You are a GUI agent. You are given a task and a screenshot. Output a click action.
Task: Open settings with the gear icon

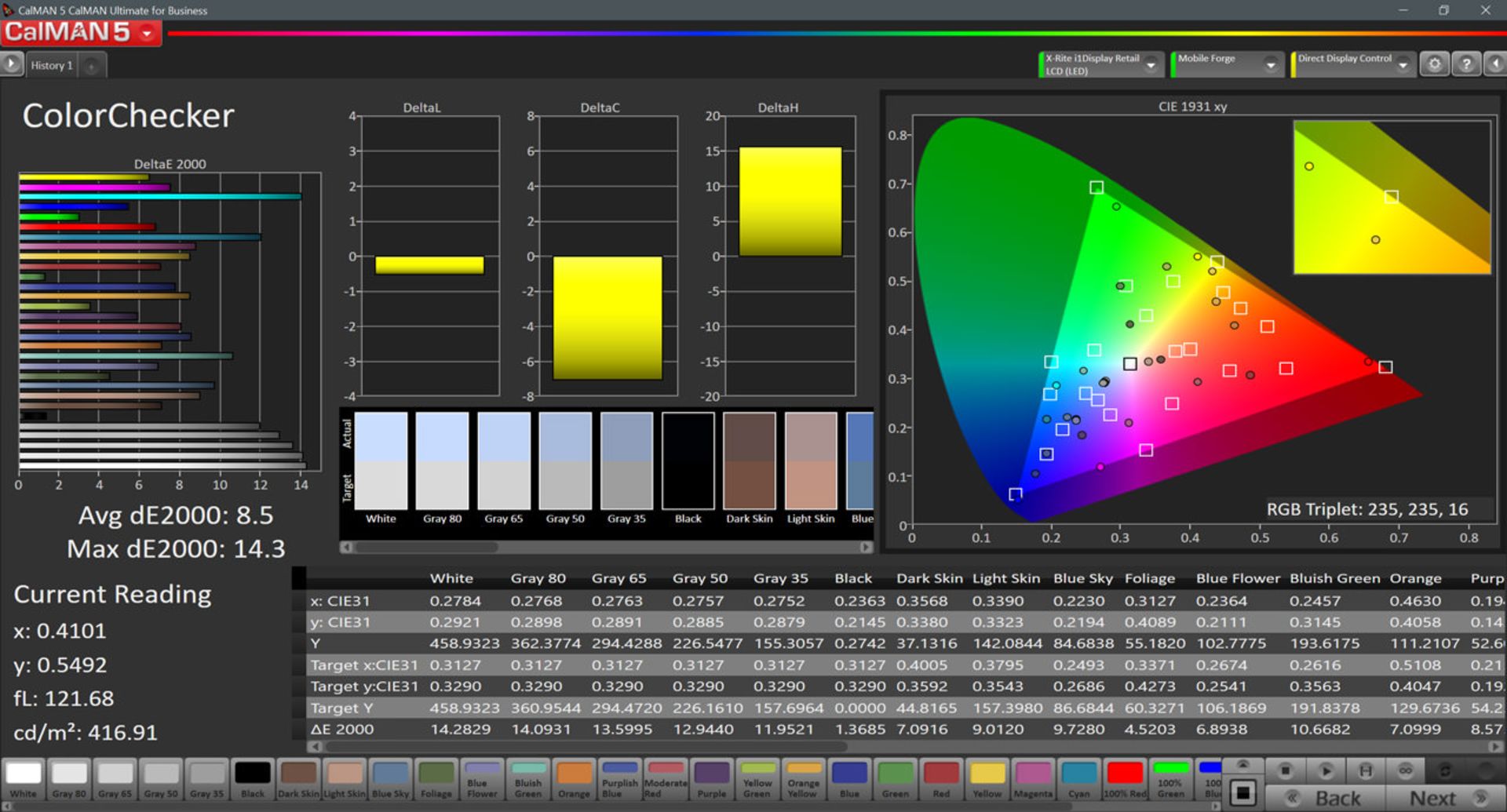tap(1434, 64)
